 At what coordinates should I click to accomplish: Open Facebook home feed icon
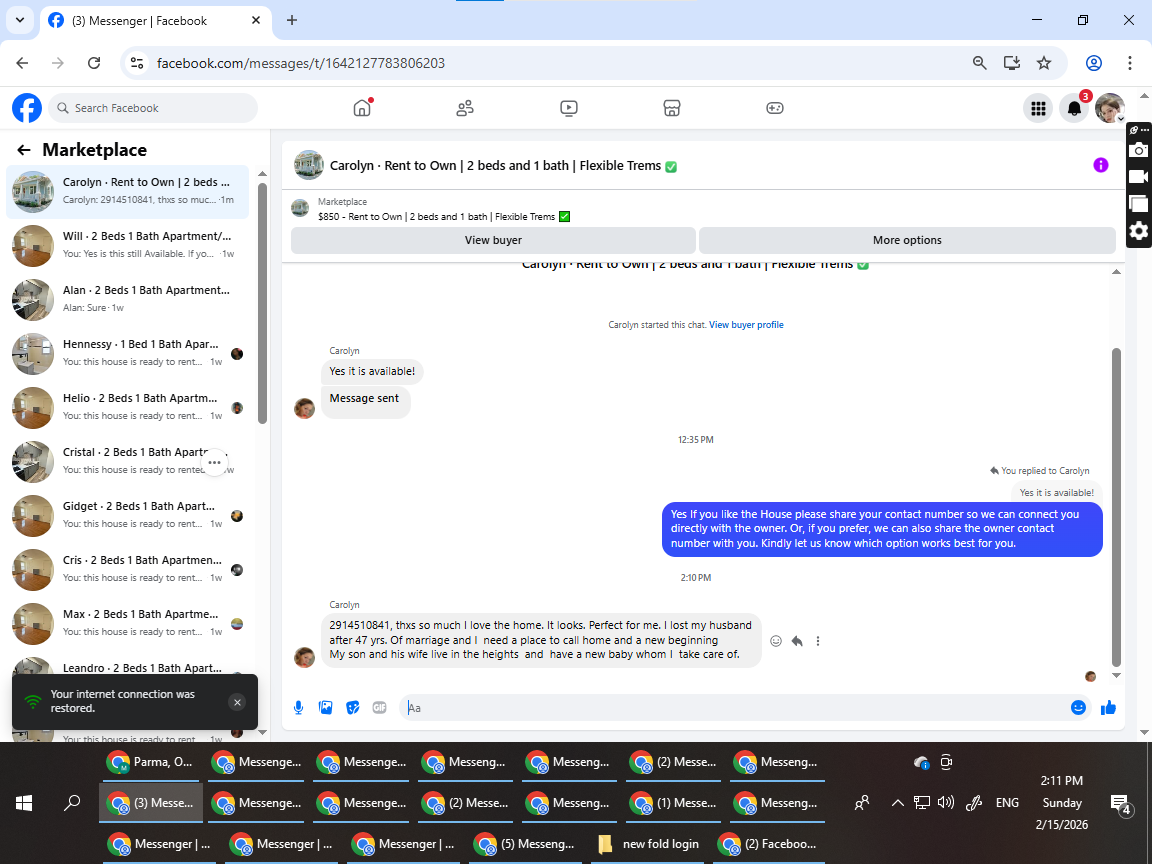[362, 108]
